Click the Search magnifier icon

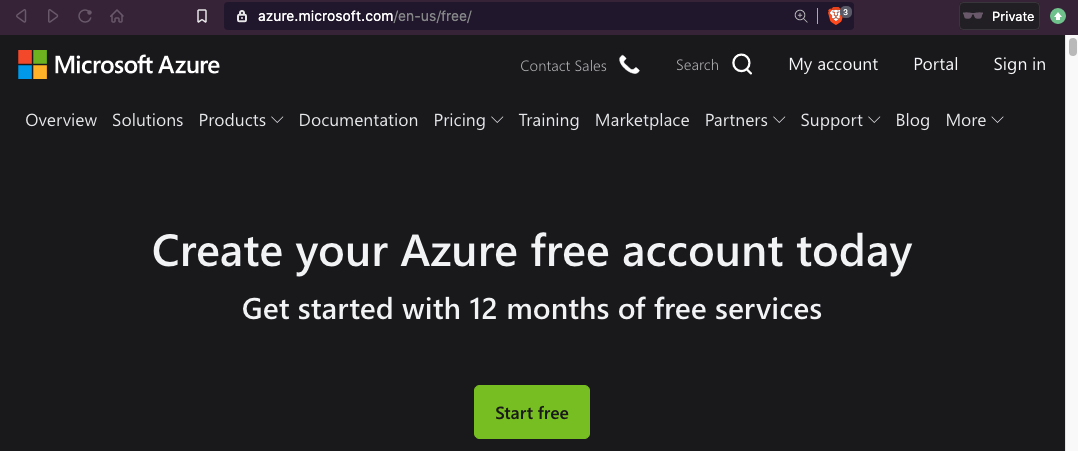tap(742, 65)
